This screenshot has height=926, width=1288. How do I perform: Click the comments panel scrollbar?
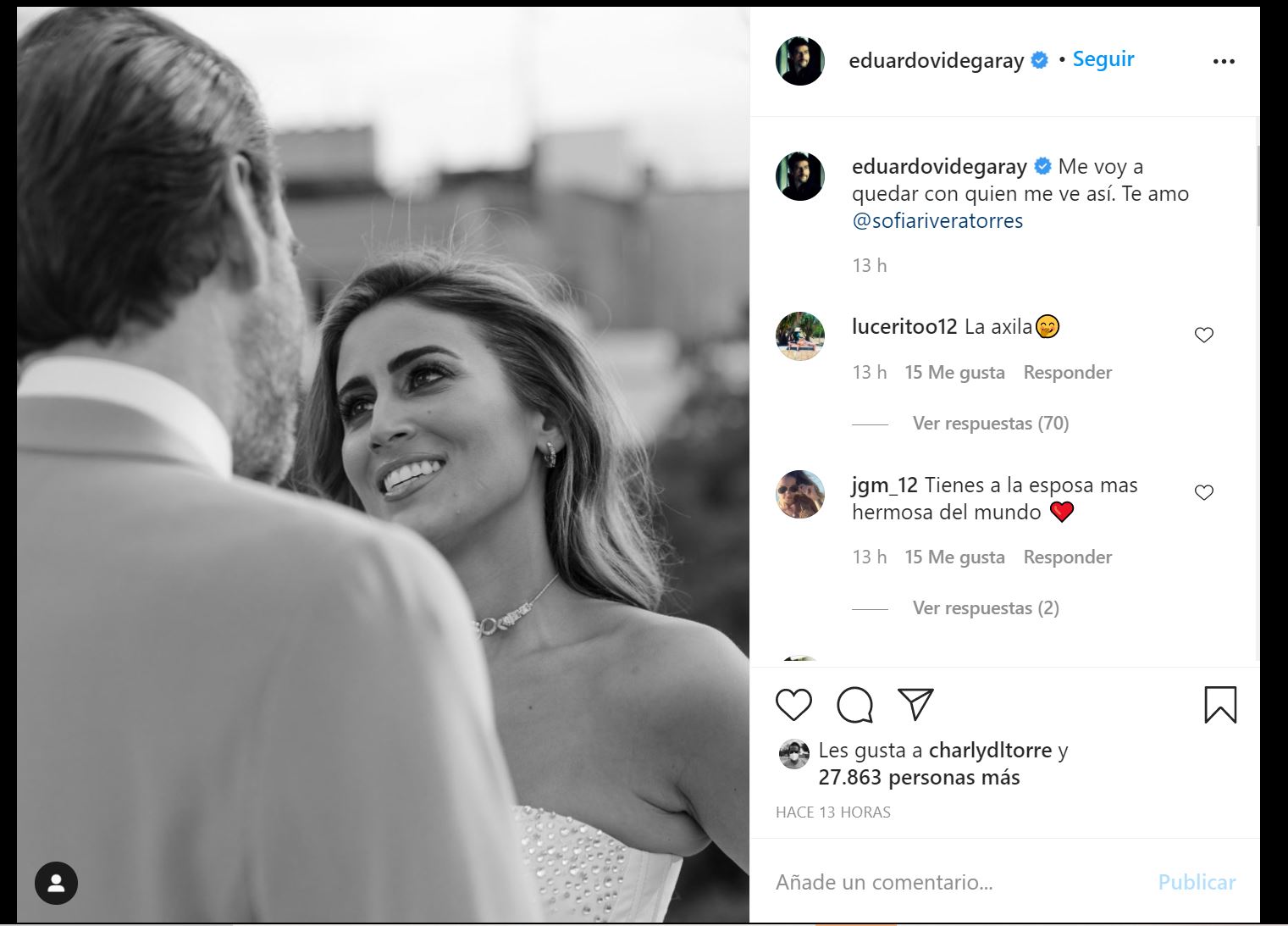coord(1257,186)
